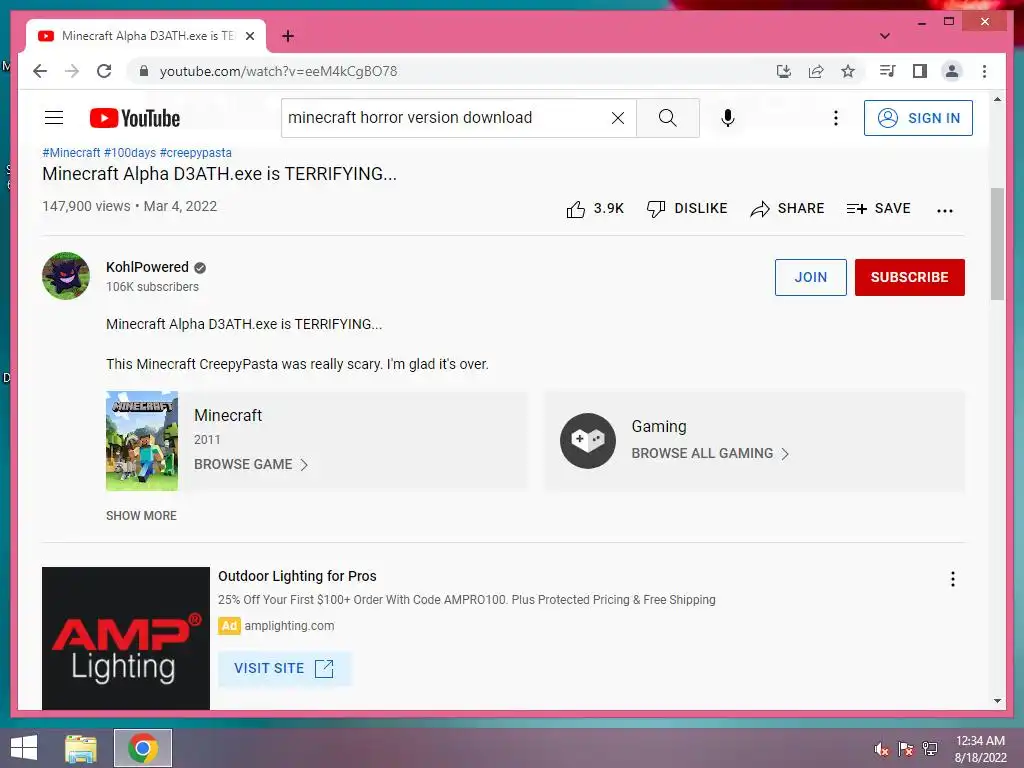The image size is (1024, 768).
Task: Save the video to a playlist
Action: tap(878, 209)
